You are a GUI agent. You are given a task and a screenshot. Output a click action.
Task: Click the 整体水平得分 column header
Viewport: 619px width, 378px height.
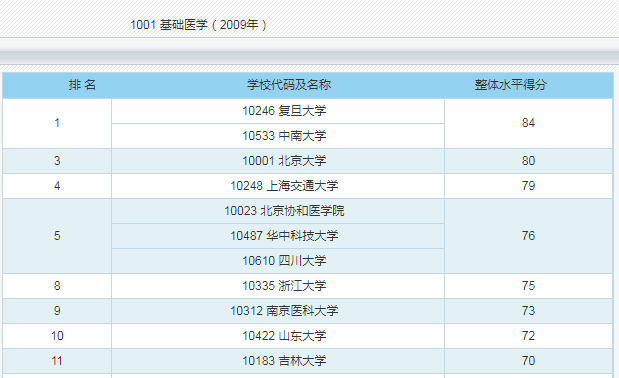tap(510, 85)
